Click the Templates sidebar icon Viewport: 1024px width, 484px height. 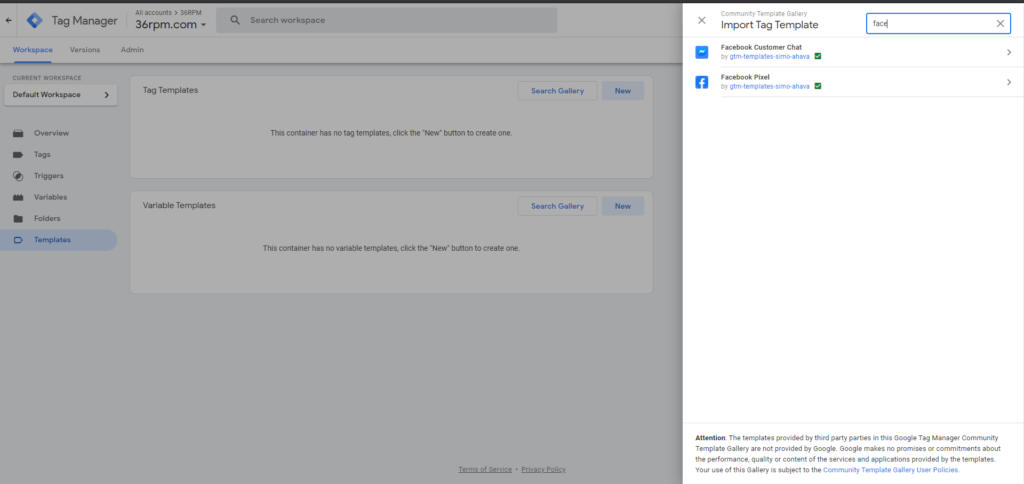pos(18,240)
